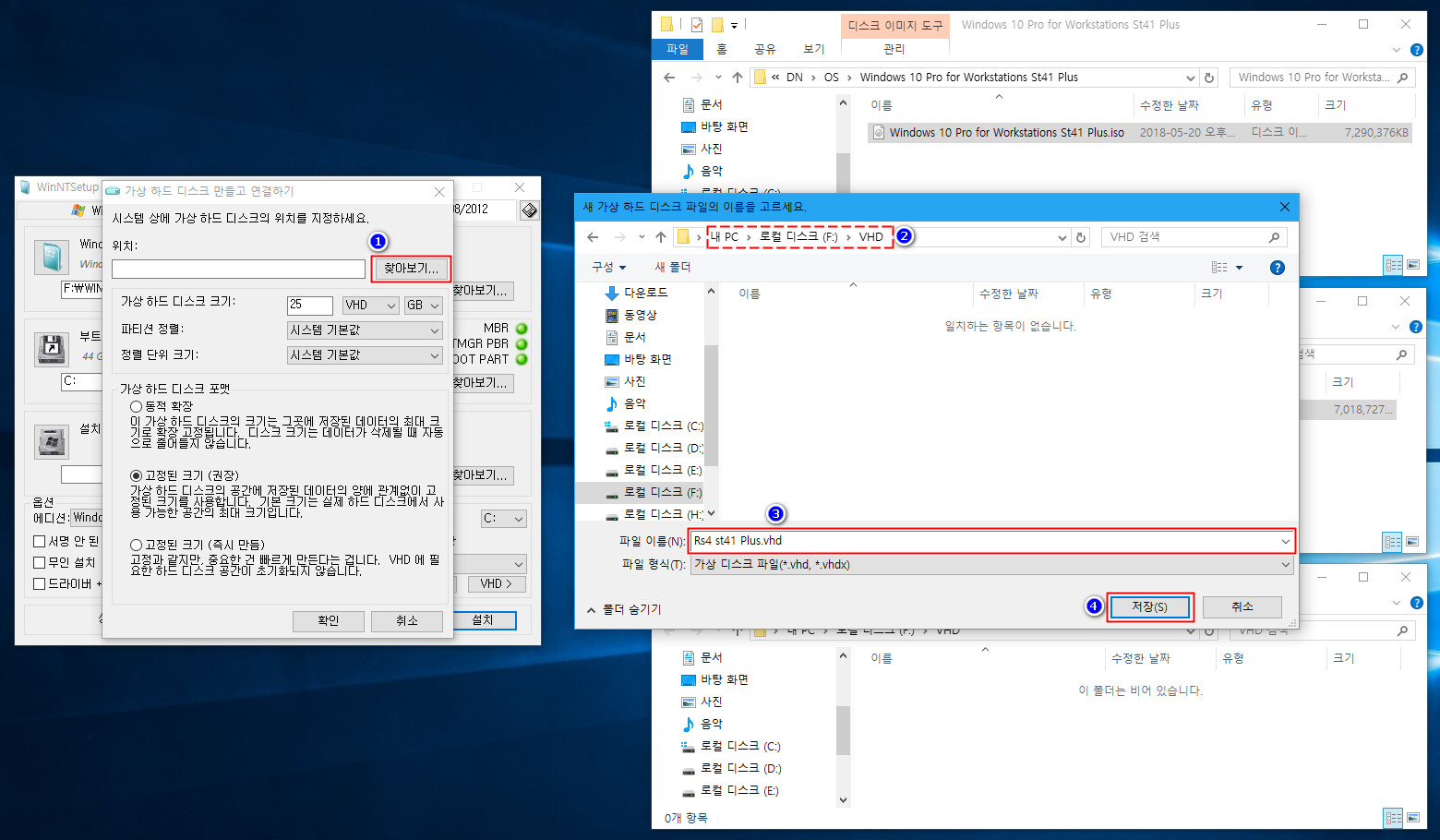Viewport: 1440px width, 840px height.
Task: Click the search box in the top Explorer window
Action: [1322, 78]
